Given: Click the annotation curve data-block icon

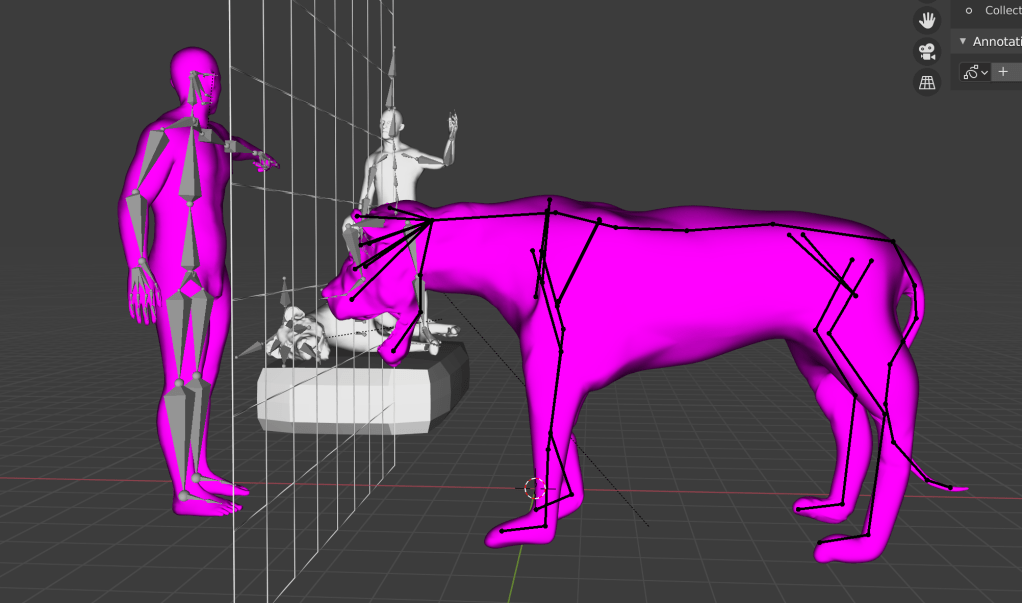Looking at the screenshot, I should coord(970,72).
